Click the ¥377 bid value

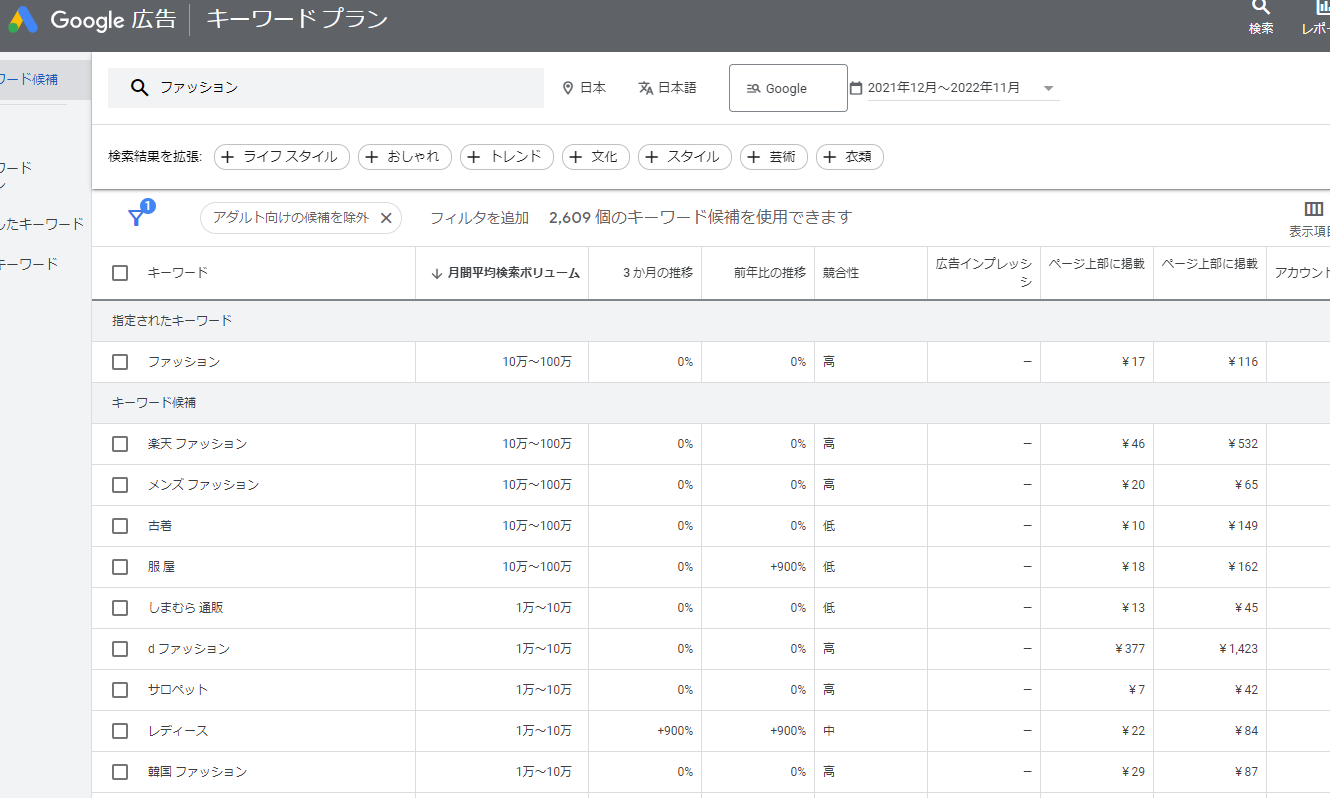click(1130, 649)
